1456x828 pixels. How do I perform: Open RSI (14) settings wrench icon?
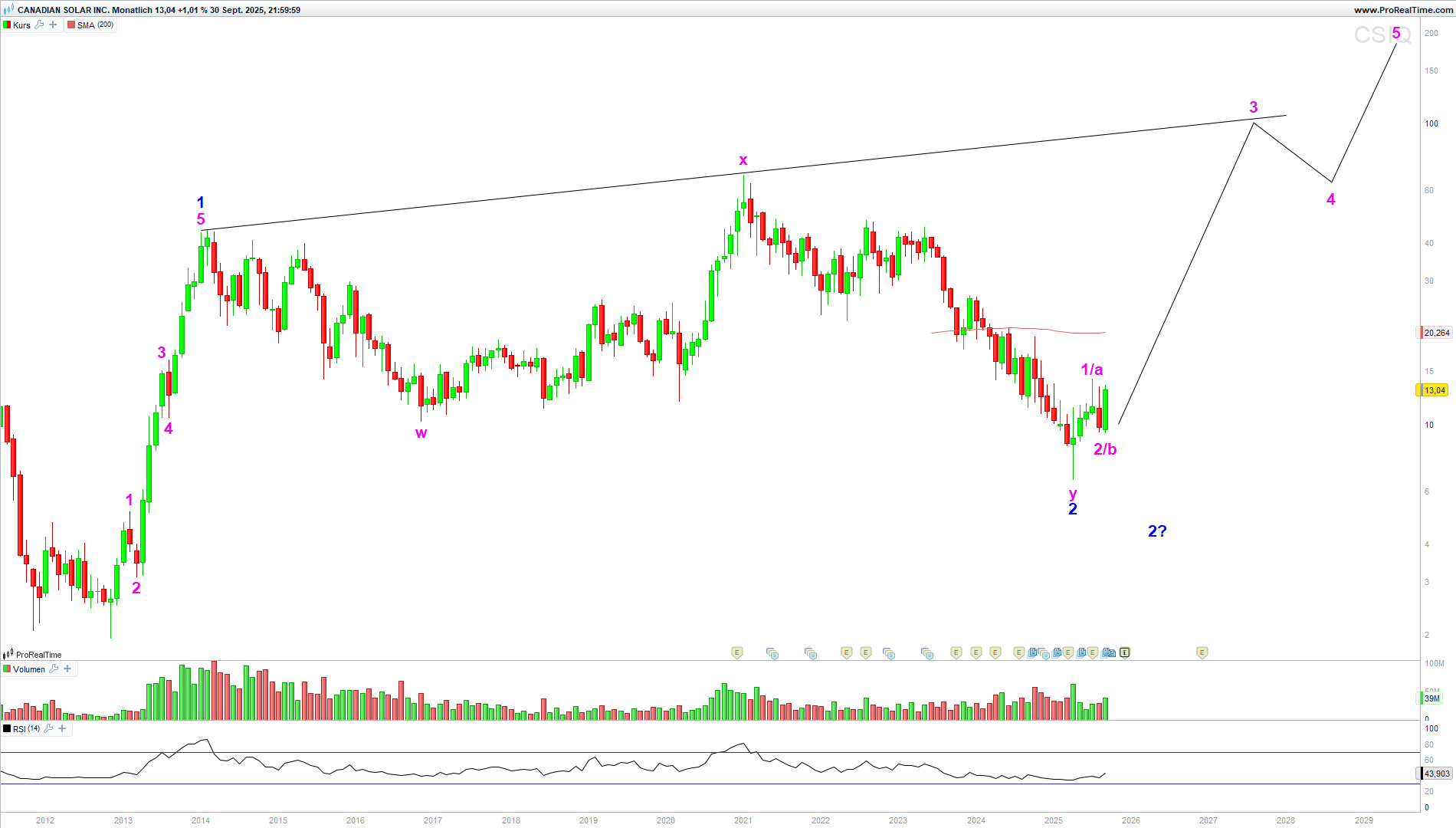click(48, 728)
